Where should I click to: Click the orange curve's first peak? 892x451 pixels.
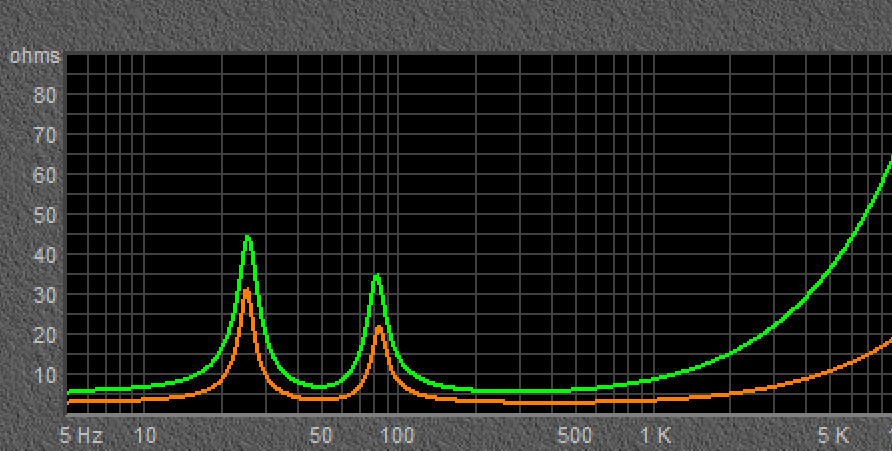click(246, 290)
